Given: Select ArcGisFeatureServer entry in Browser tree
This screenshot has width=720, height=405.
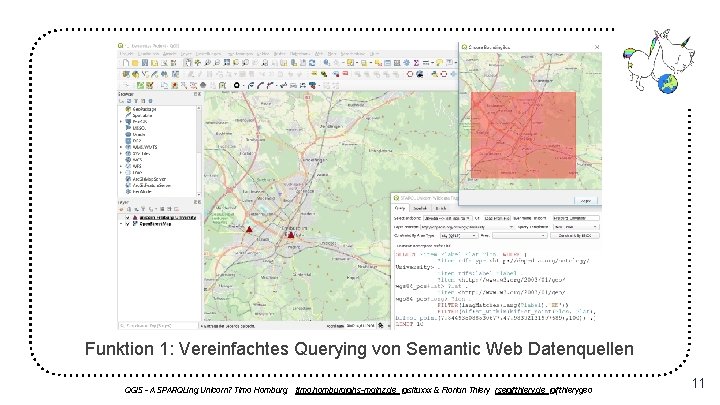Looking at the screenshot, I should click(152, 186).
